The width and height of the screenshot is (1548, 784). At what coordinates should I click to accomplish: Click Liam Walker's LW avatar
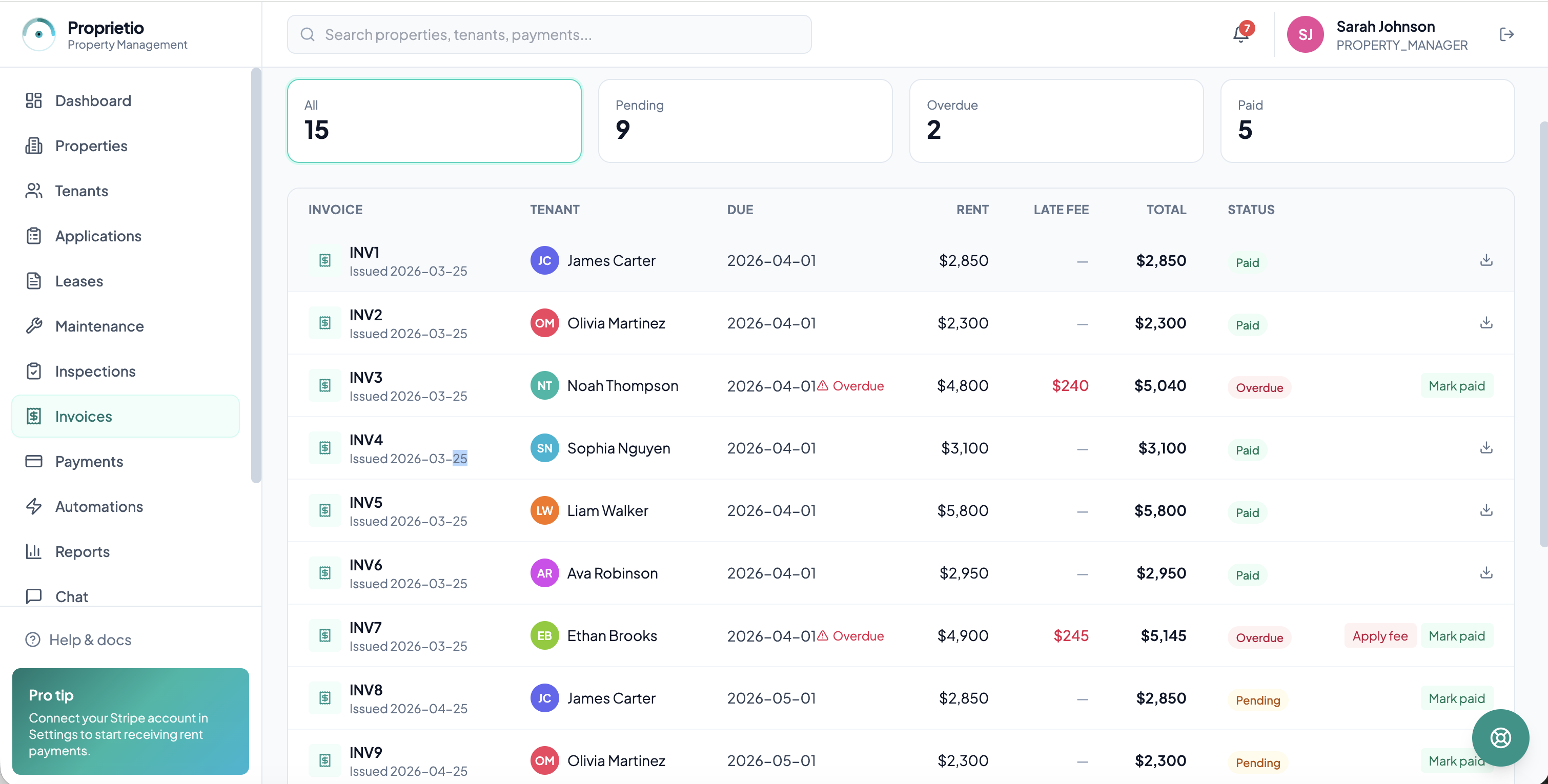(x=544, y=510)
